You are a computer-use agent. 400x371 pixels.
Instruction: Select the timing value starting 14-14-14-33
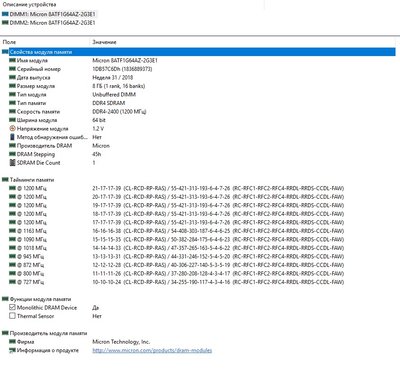tap(218, 248)
